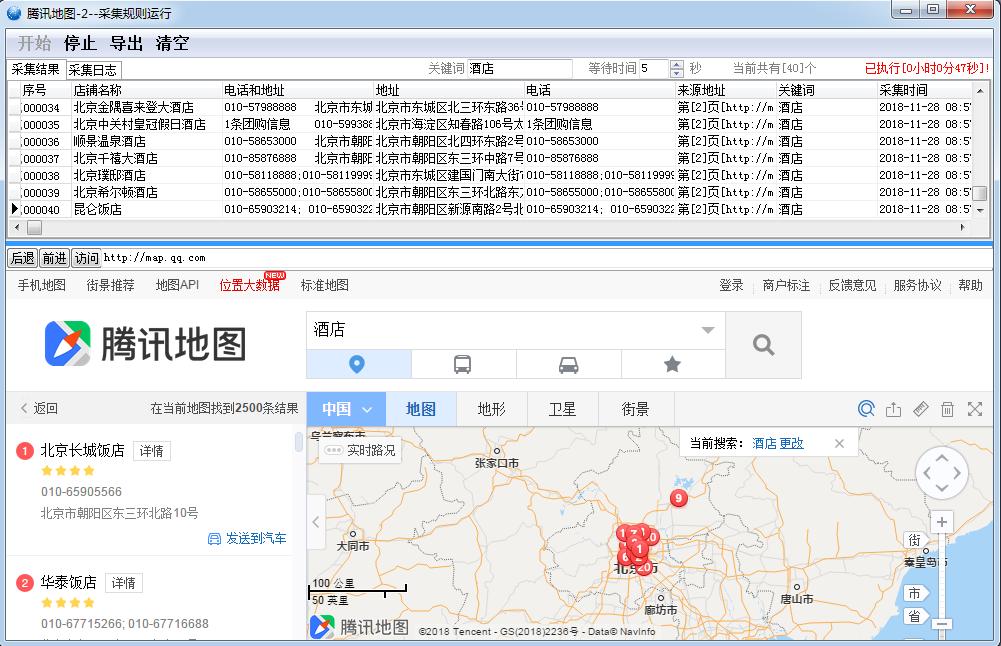Open 标准地图 link
Image resolution: width=1001 pixels, height=646 pixels.
(325, 285)
